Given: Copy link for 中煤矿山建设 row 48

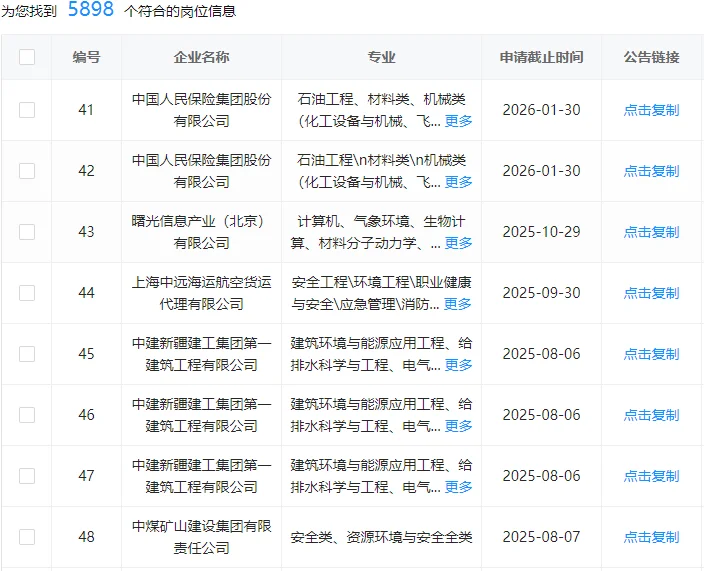Looking at the screenshot, I should (651, 537).
